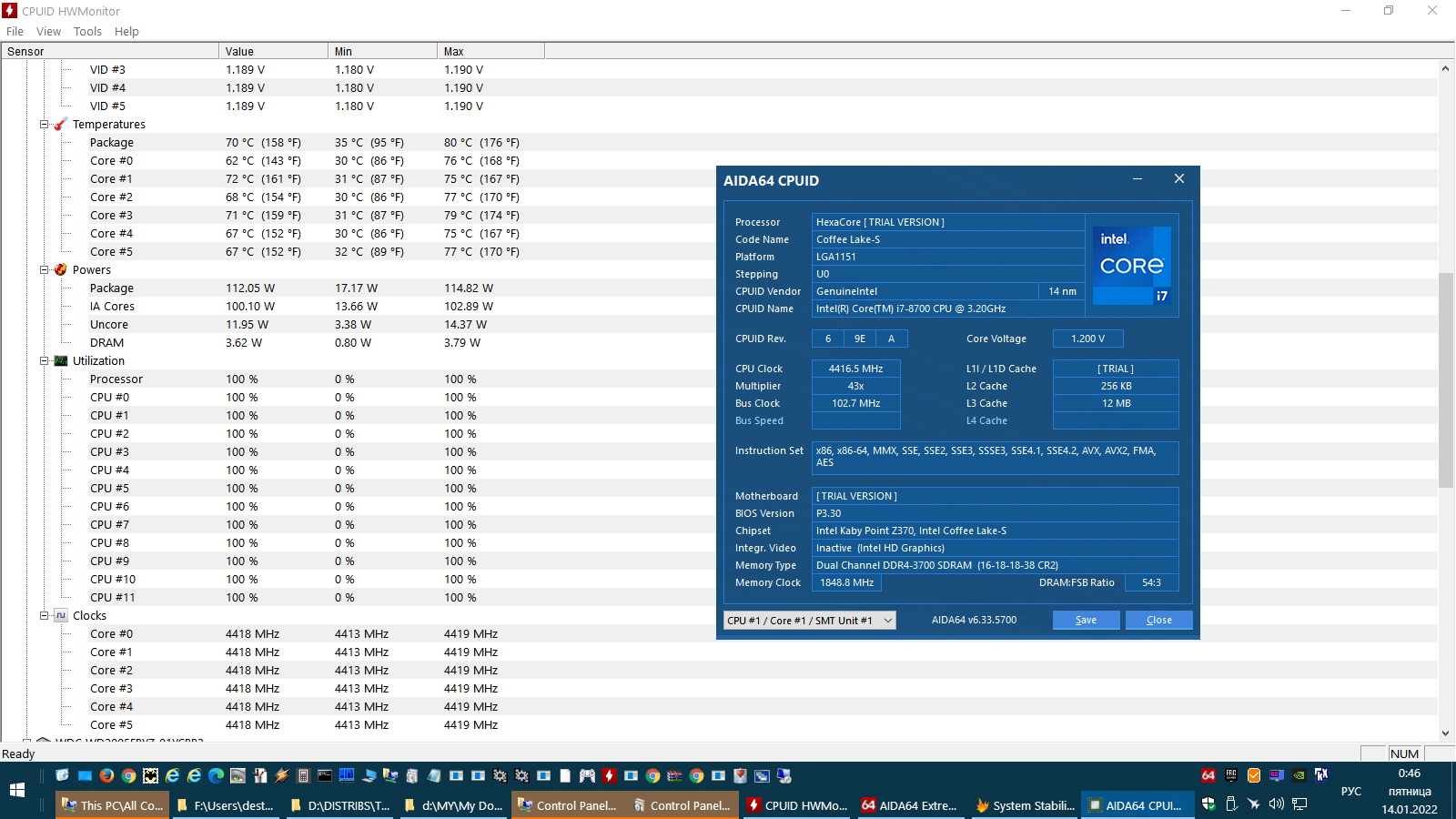This screenshot has width=1456, height=819.
Task: Click the airplane mode tray icon
Action: point(1254,804)
